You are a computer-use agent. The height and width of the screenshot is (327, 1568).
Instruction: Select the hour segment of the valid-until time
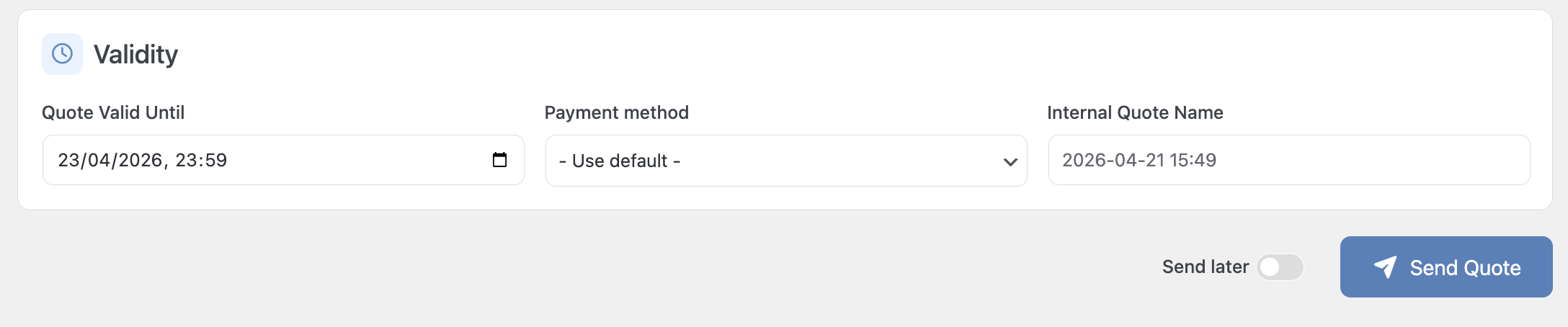185,160
